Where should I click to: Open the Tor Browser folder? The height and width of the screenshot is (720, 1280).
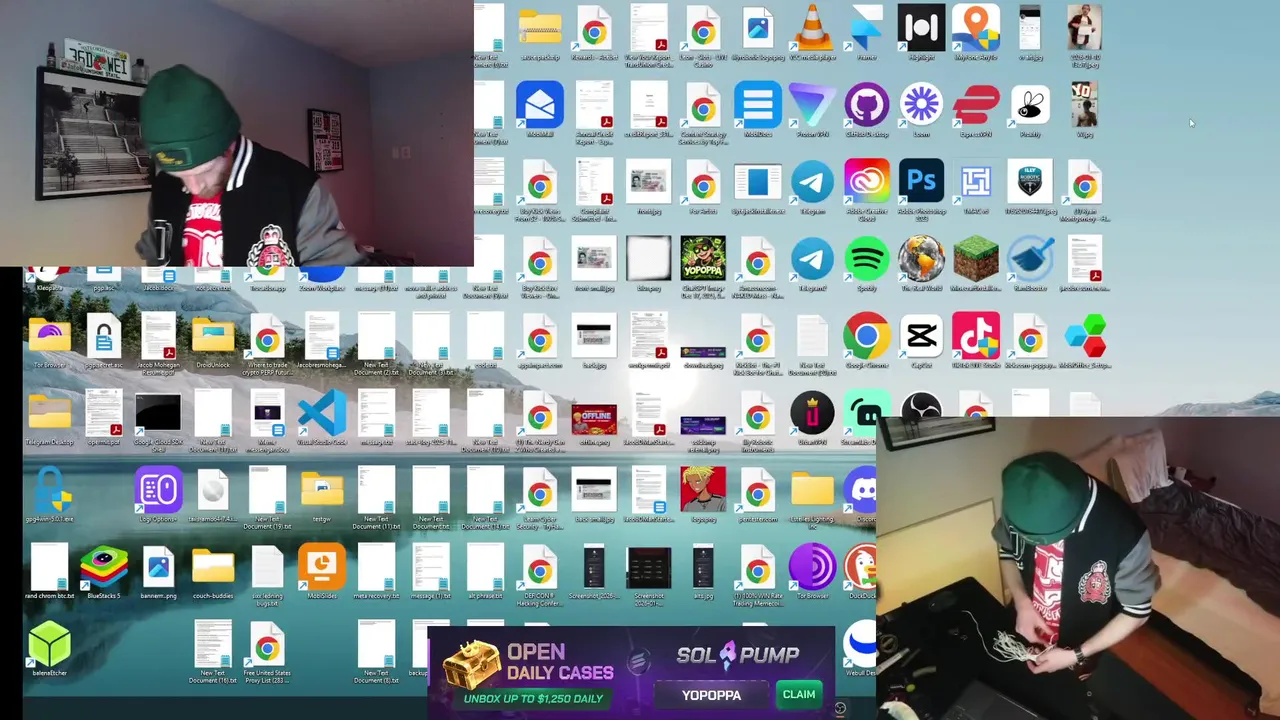tap(50, 336)
